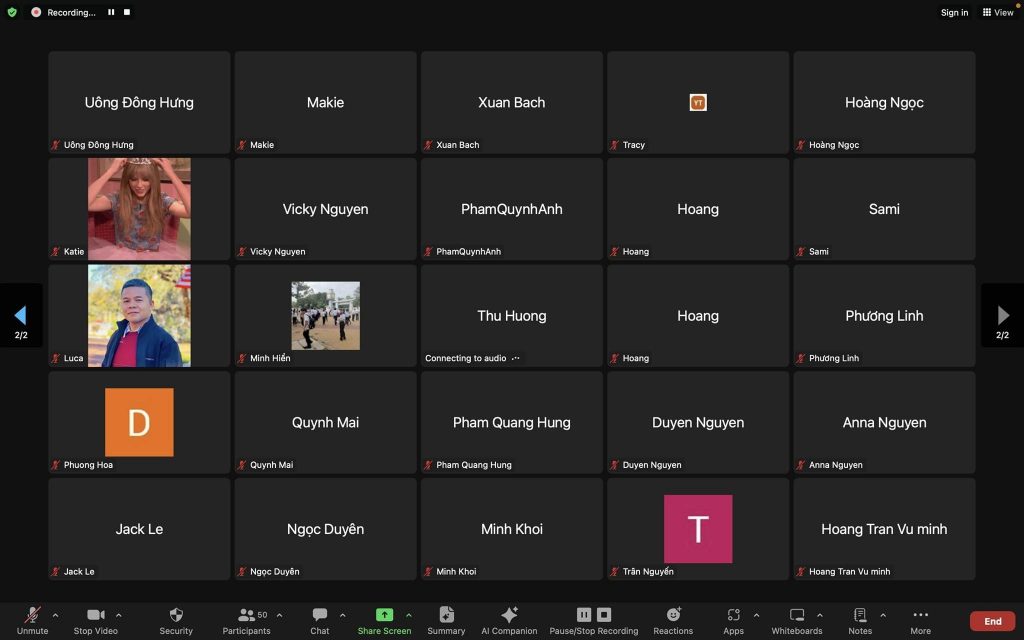Open the Security options
The width and height of the screenshot is (1024, 640).
(176, 619)
